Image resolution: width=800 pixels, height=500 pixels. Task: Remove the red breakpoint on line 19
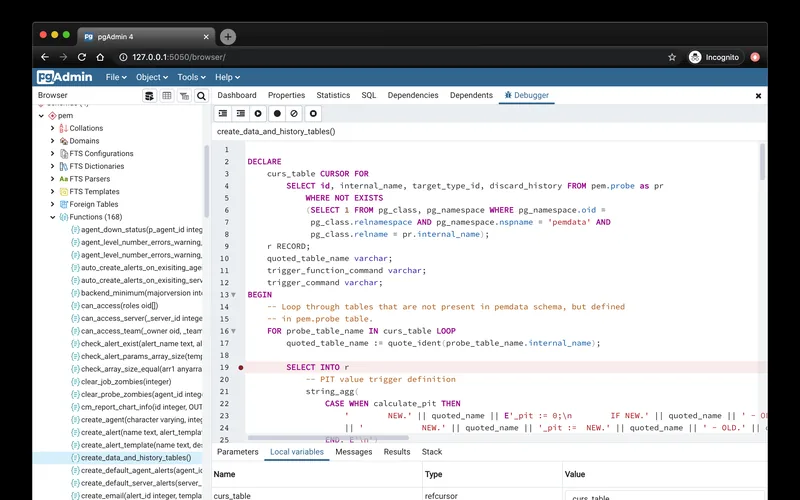click(241, 367)
